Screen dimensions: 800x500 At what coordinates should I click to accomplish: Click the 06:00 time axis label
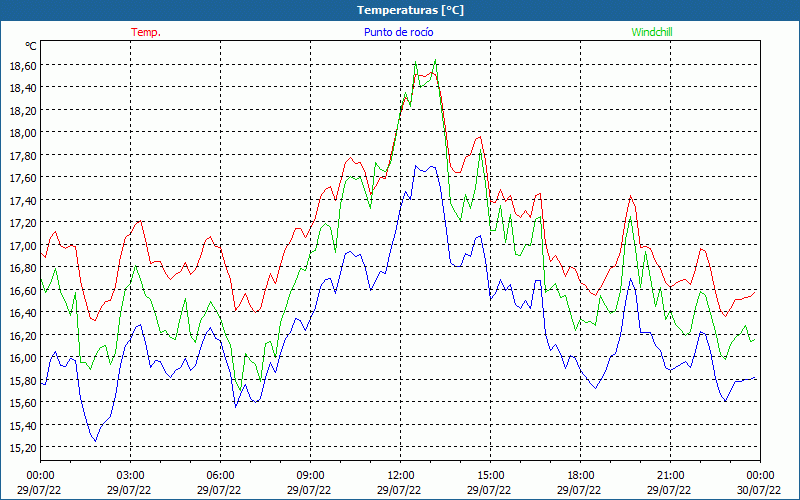[x=220, y=476]
